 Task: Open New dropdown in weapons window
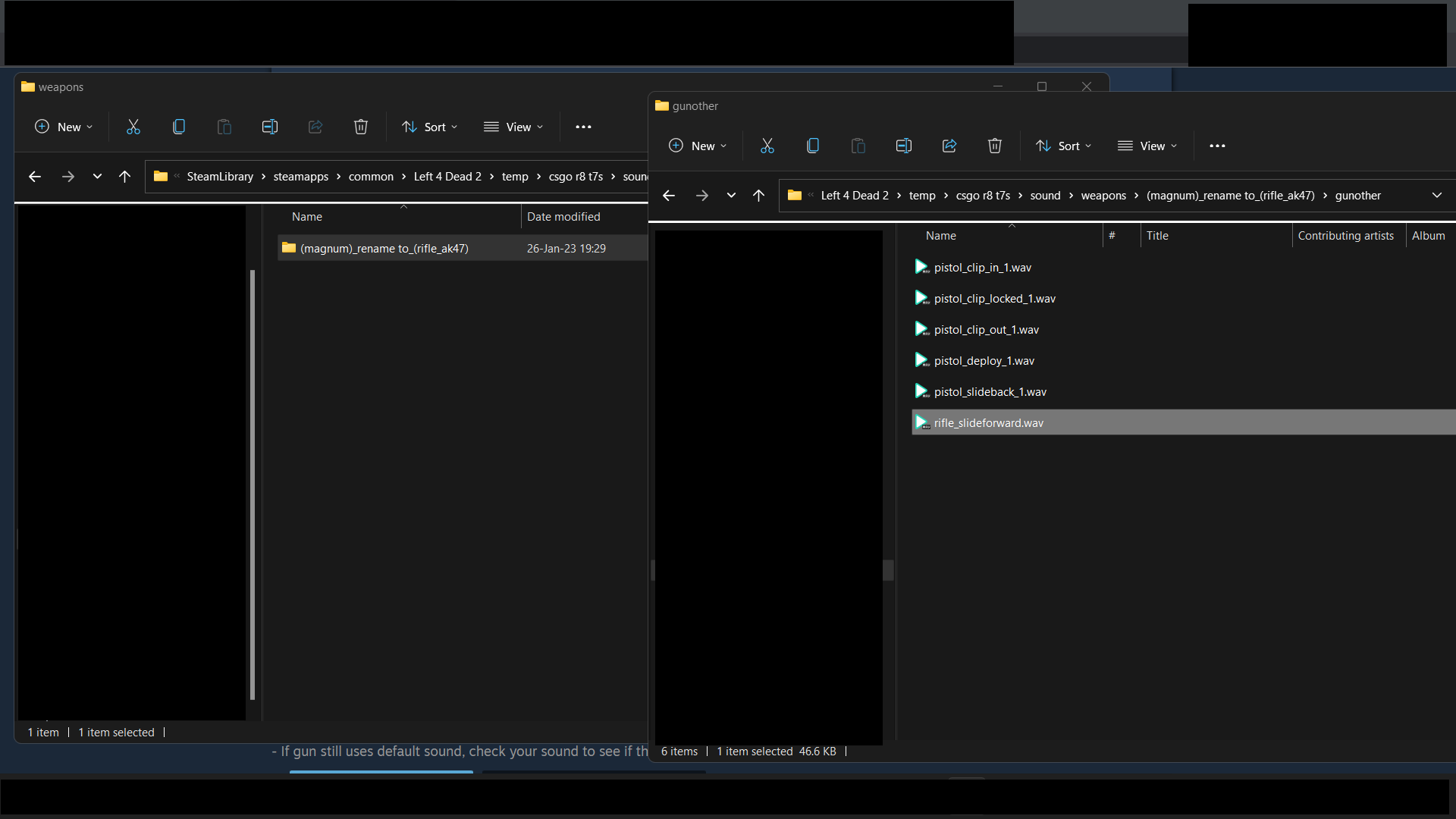pos(64,127)
